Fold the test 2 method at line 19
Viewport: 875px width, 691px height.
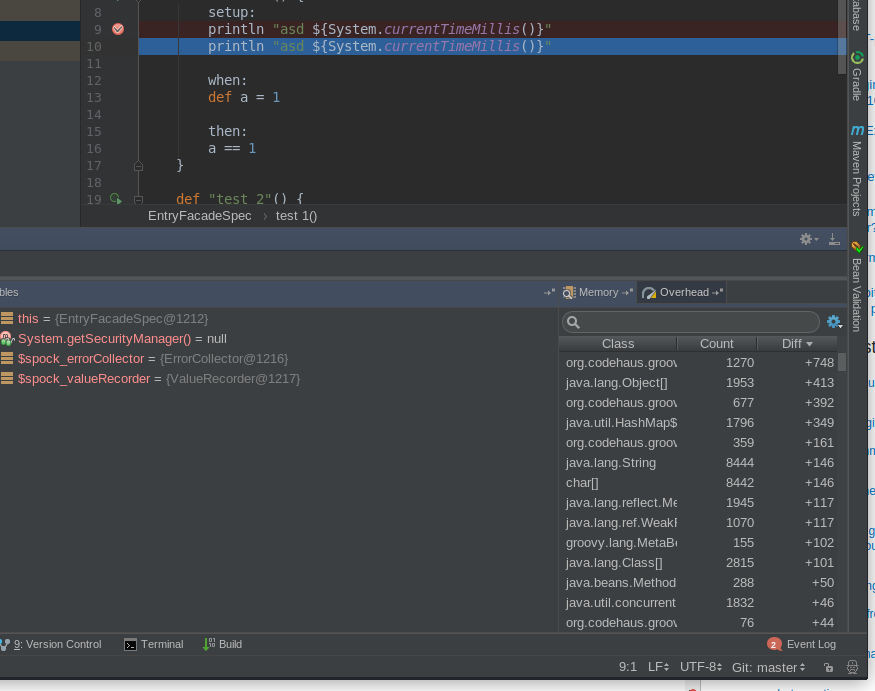(x=138, y=199)
